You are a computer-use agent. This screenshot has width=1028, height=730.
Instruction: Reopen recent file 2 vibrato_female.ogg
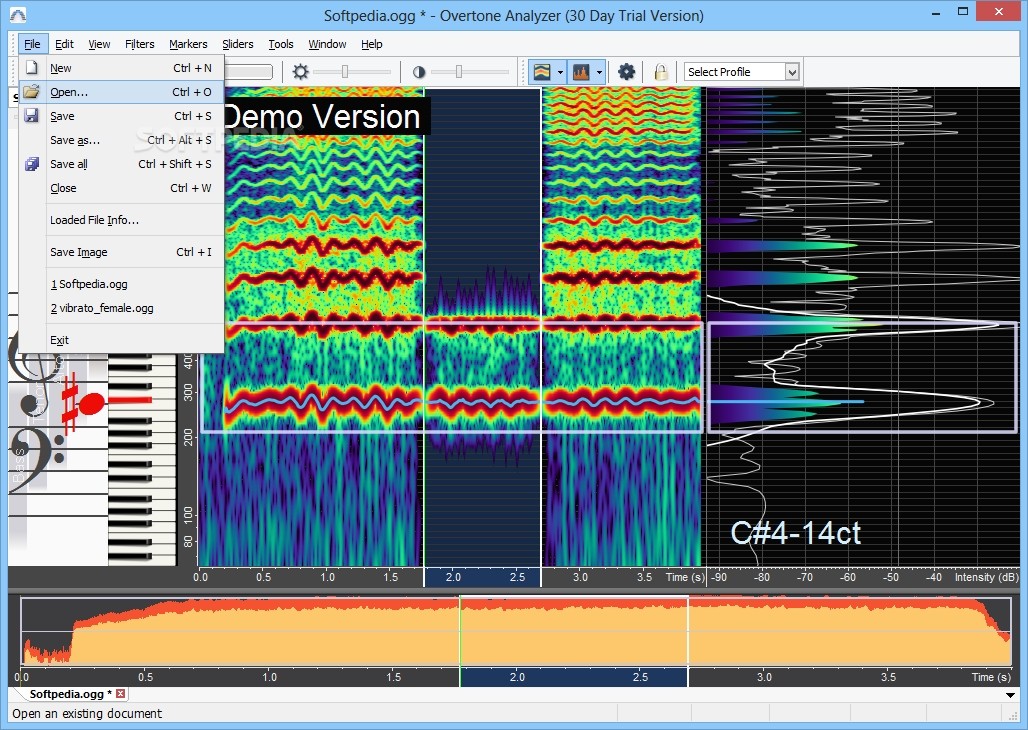pos(122,308)
